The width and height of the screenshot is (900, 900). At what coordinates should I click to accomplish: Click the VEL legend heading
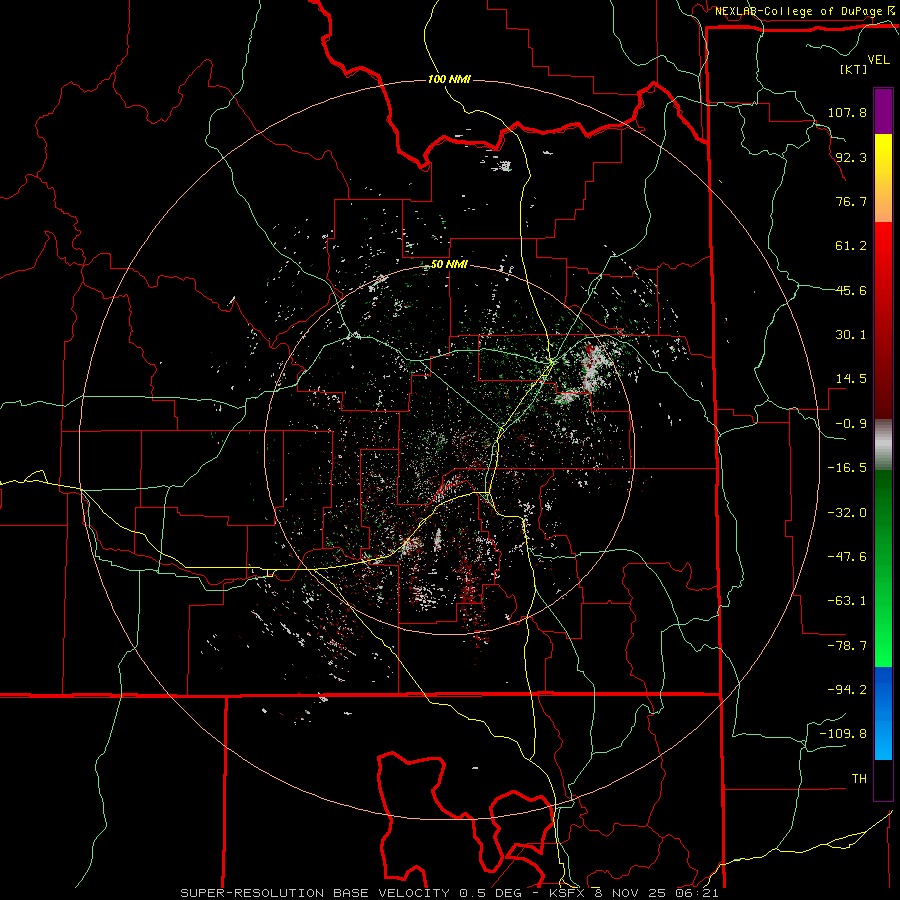pos(878,60)
